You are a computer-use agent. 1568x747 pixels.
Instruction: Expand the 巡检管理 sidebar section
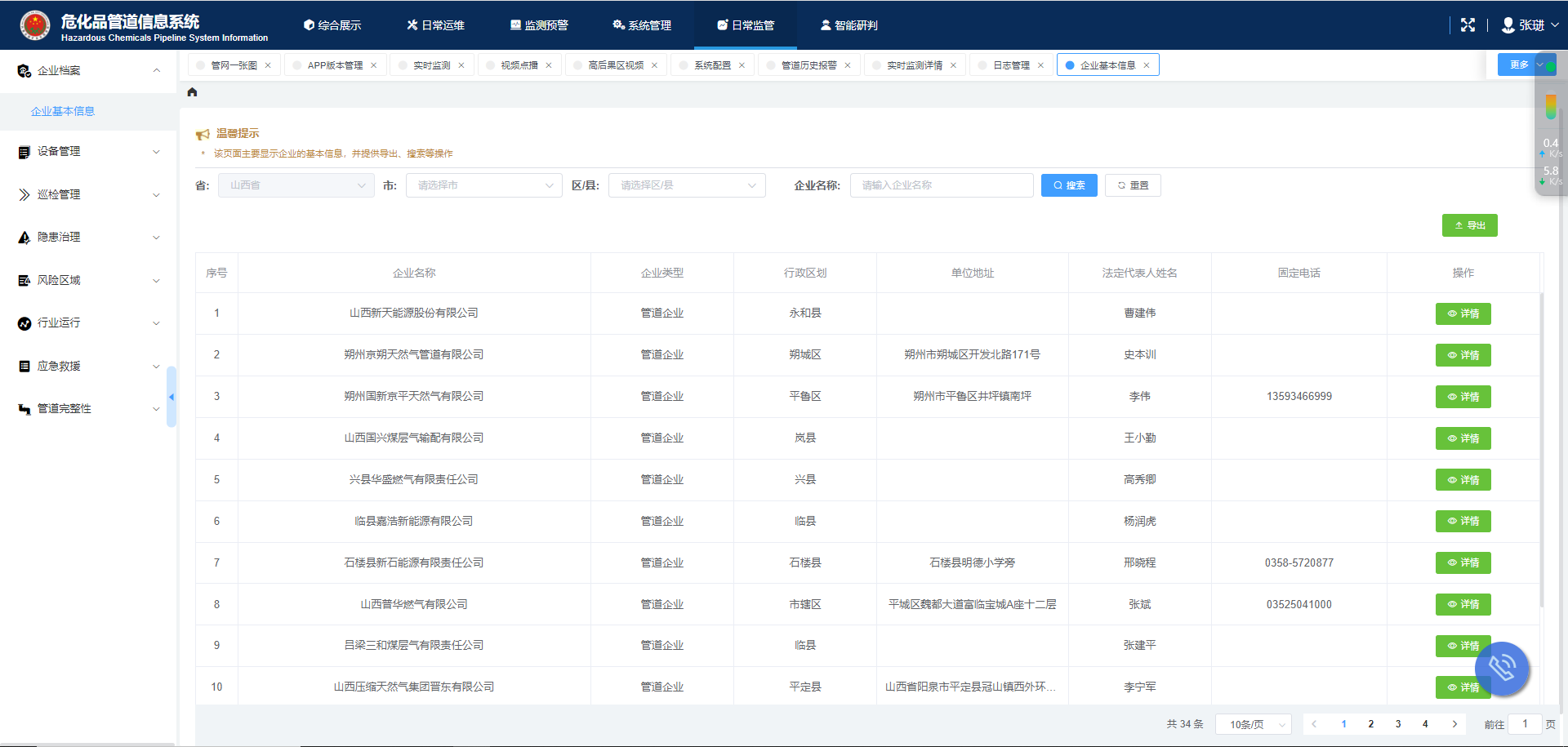(x=88, y=194)
